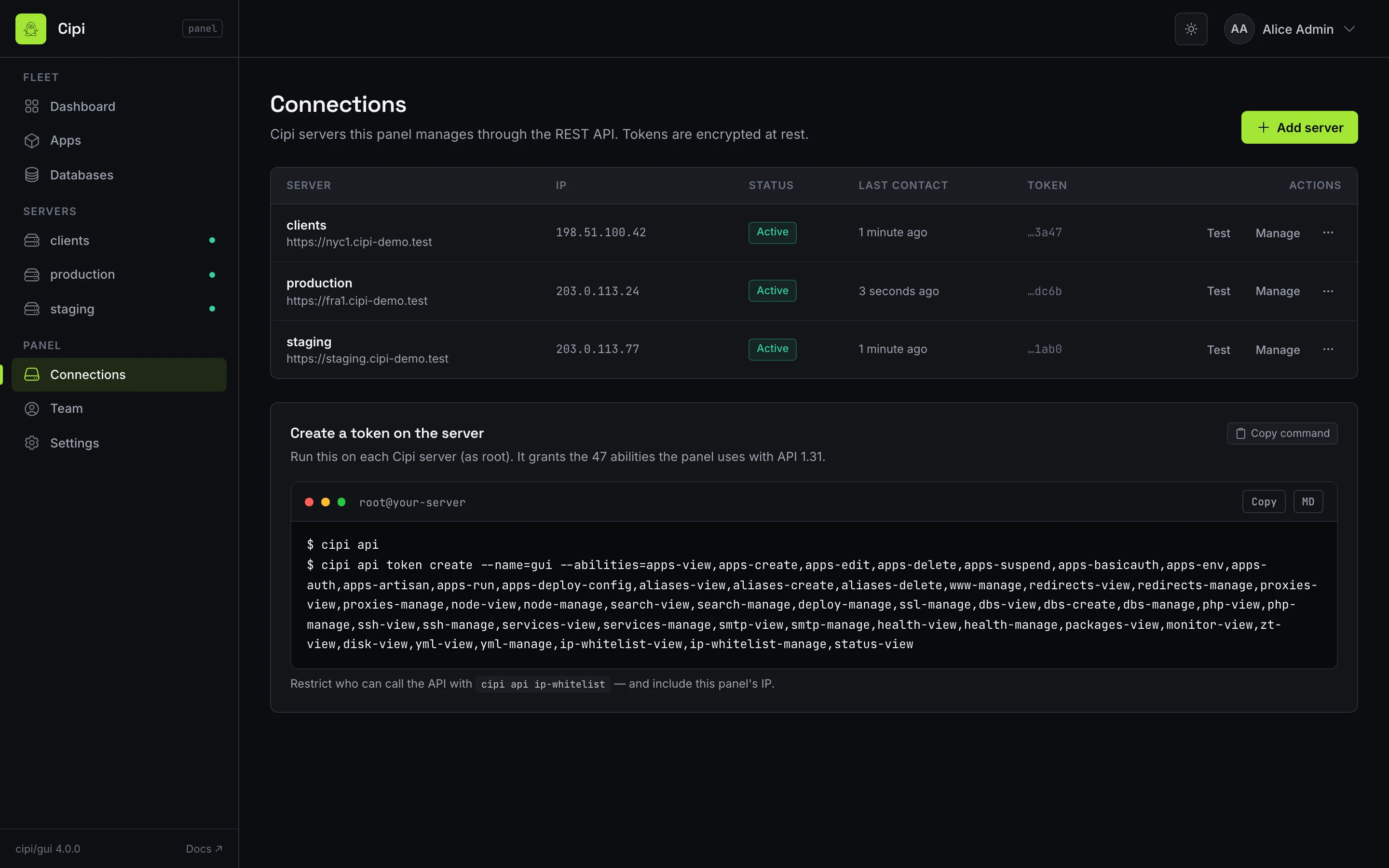Open the Alice Admin user menu chevron
Image resolution: width=1389 pixels, height=868 pixels.
[1350, 29]
